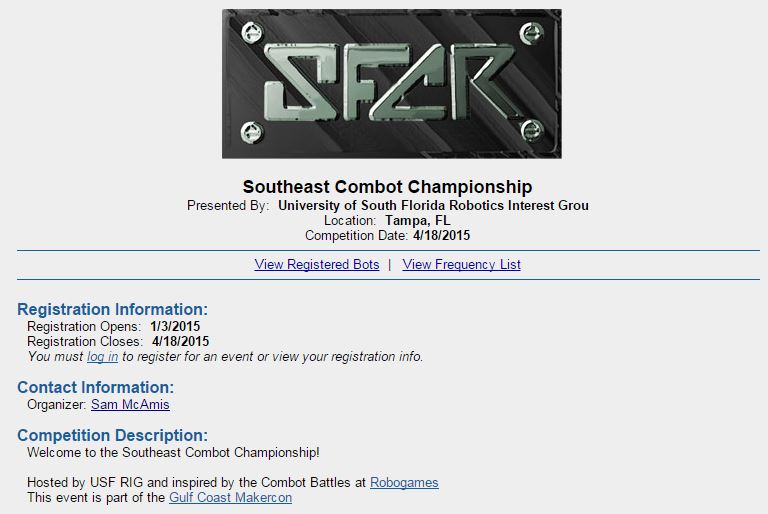Click the Registration Closes date value
This screenshot has width=768, height=514.
coord(180,342)
